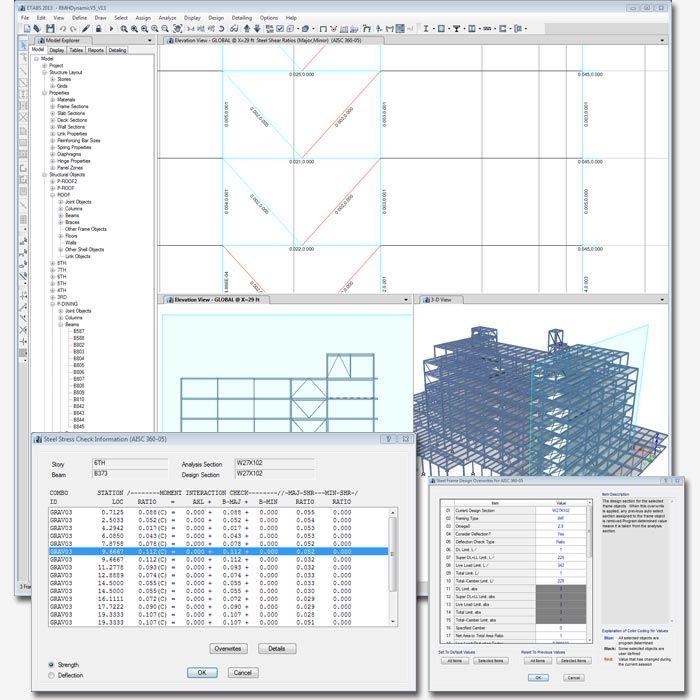
Task: Click the Model Explorer panel icon
Action: [x=40, y=40]
